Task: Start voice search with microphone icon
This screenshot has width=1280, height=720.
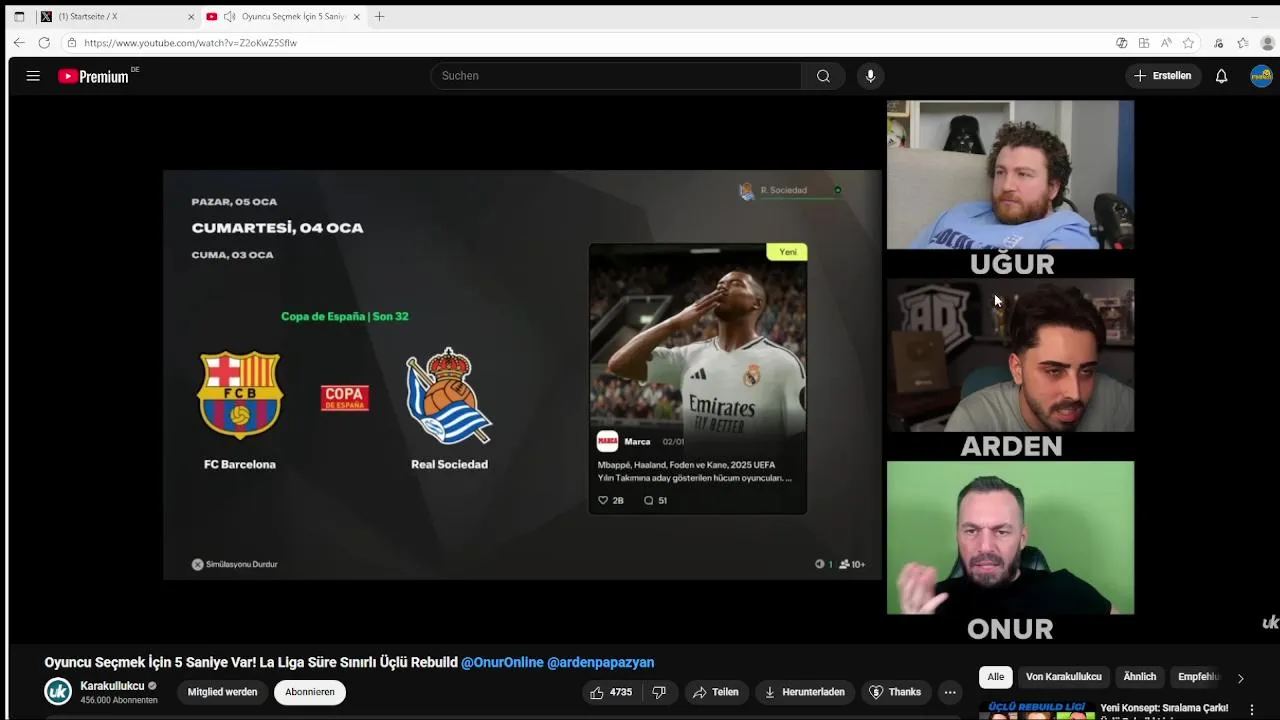Action: 870,76
